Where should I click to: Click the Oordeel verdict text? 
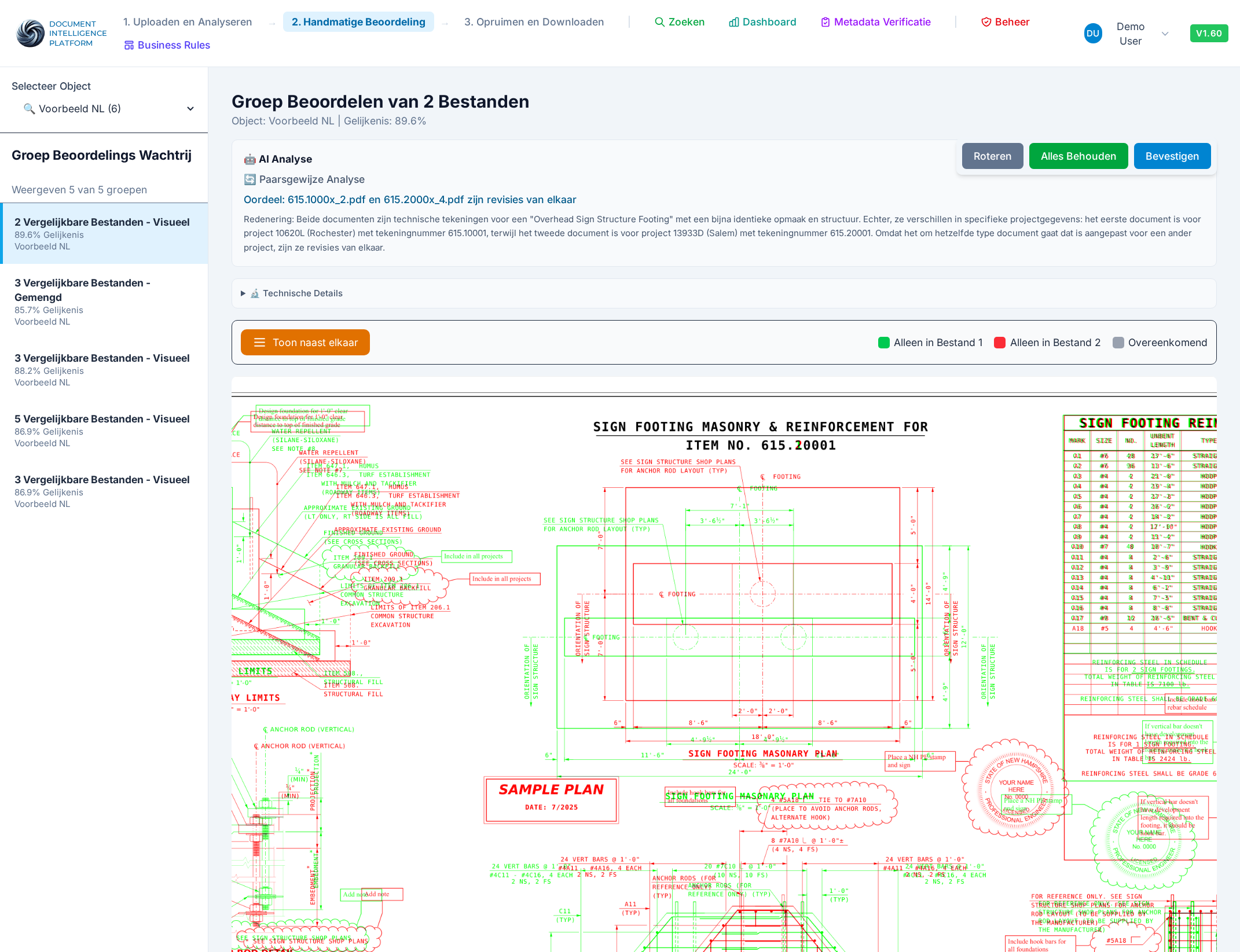[x=410, y=200]
